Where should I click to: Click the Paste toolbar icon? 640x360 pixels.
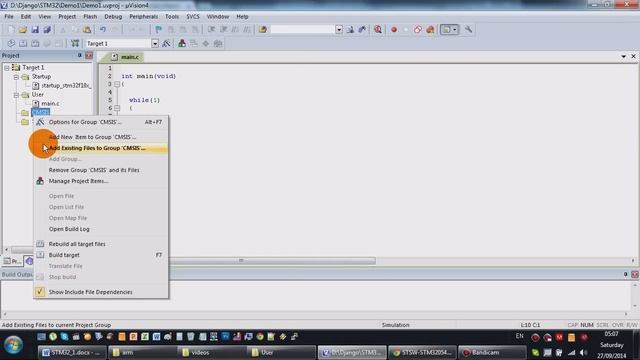(87, 29)
